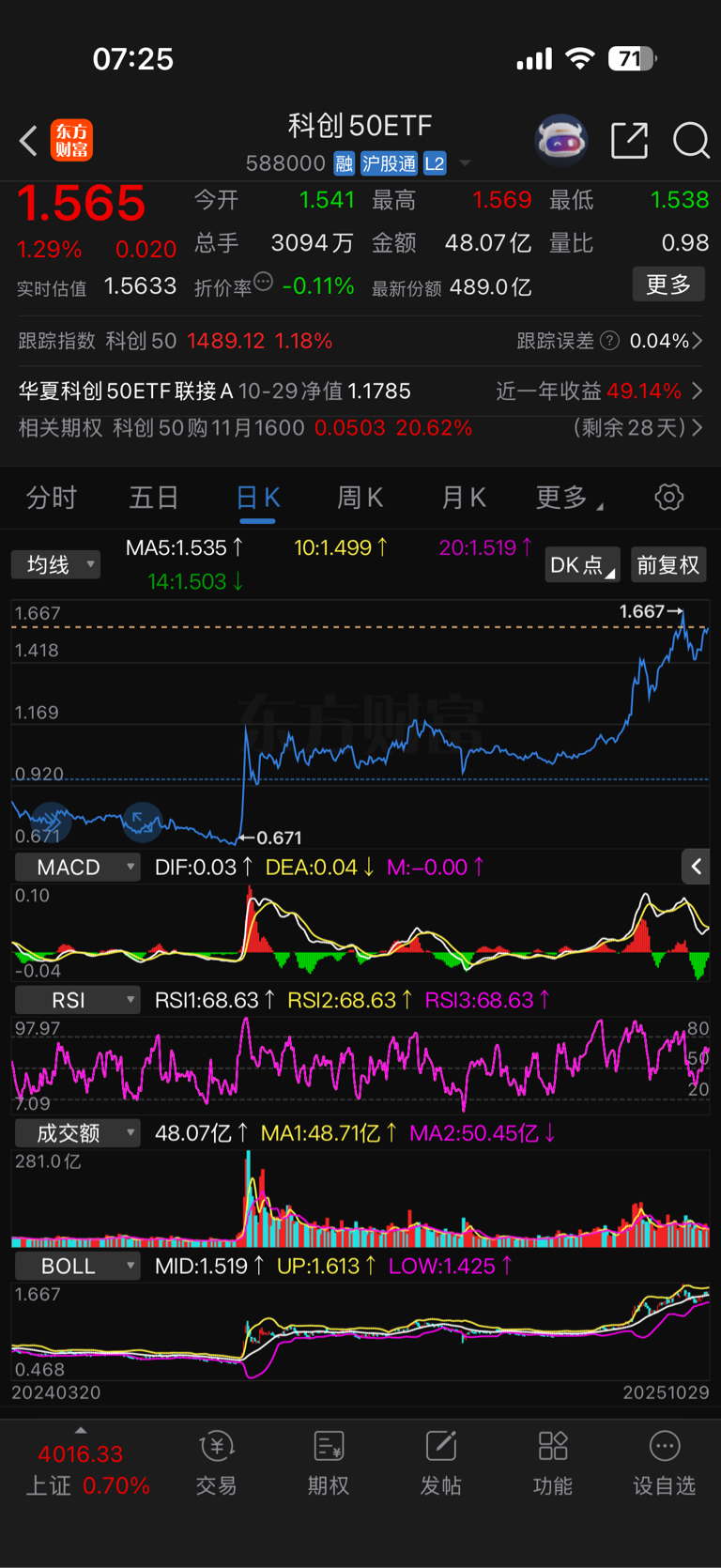Tap the DIF:0.03 MACD reading

tap(204, 868)
